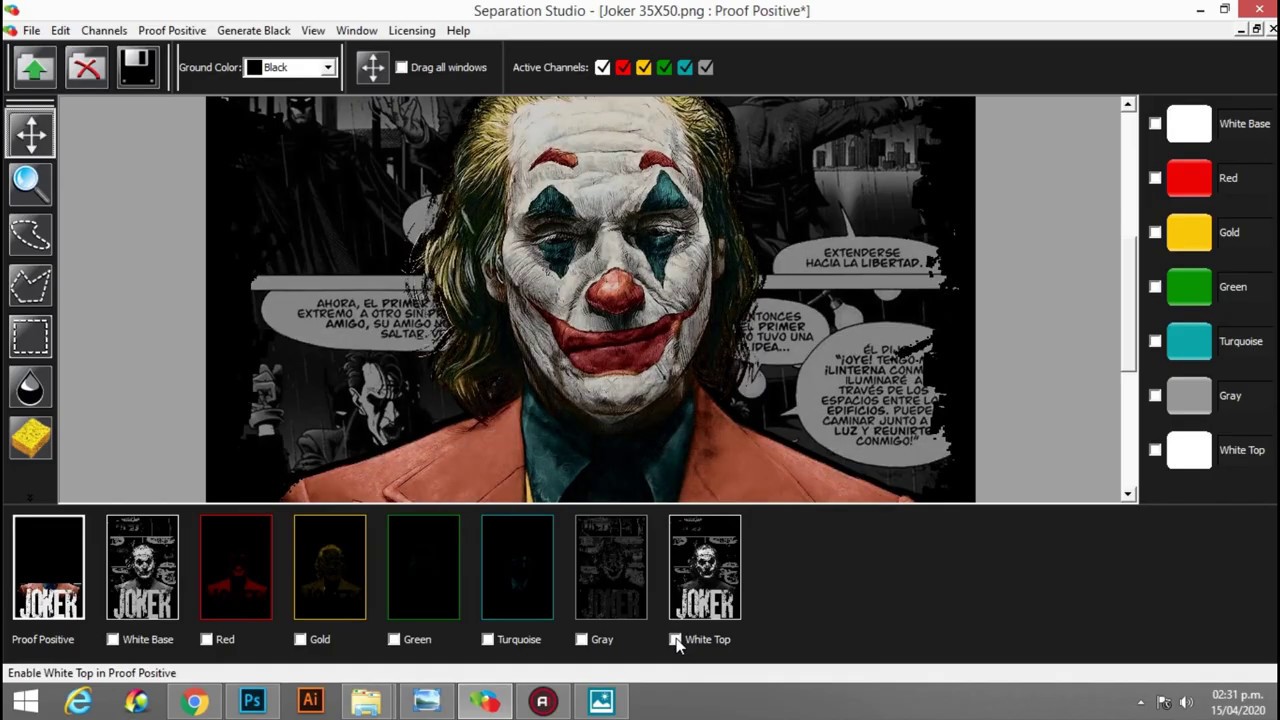Image resolution: width=1280 pixels, height=720 pixels.
Task: Toggle the green Active Channels checkbox
Action: (664, 68)
